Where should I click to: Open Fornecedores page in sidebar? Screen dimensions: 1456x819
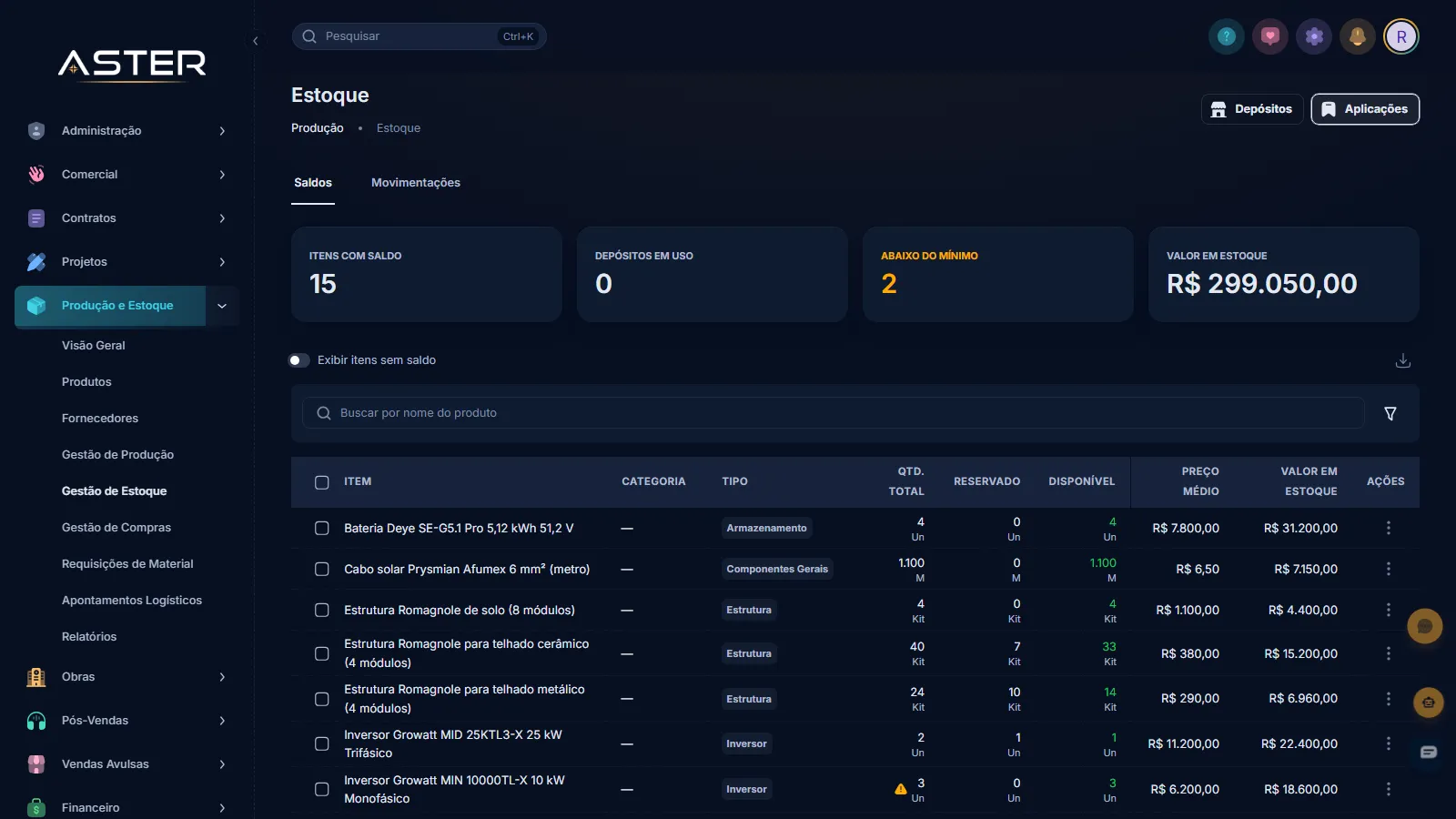(100, 419)
